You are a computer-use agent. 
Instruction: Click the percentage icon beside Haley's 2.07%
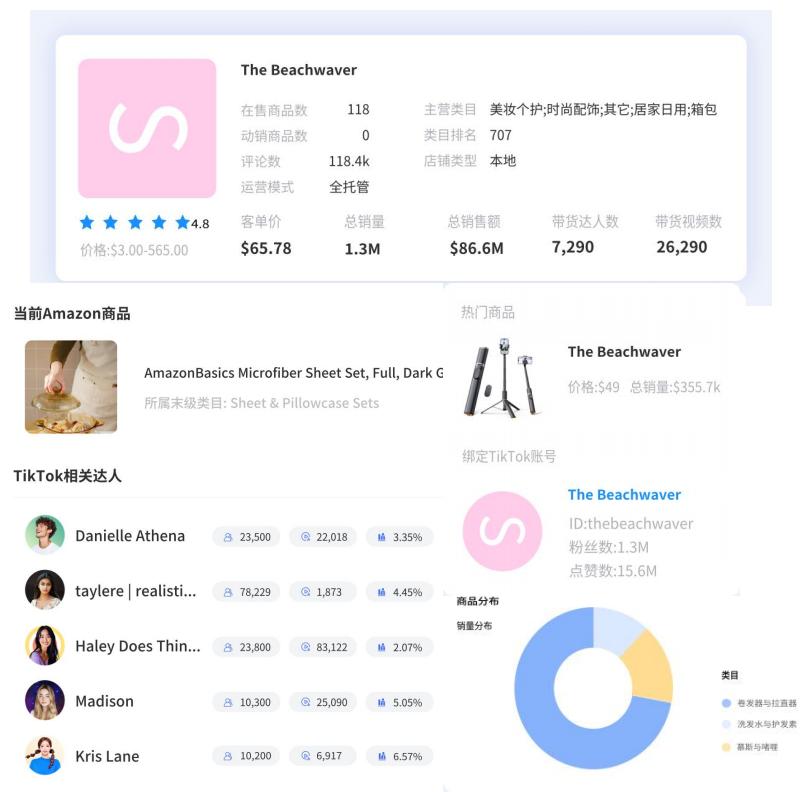(x=379, y=647)
